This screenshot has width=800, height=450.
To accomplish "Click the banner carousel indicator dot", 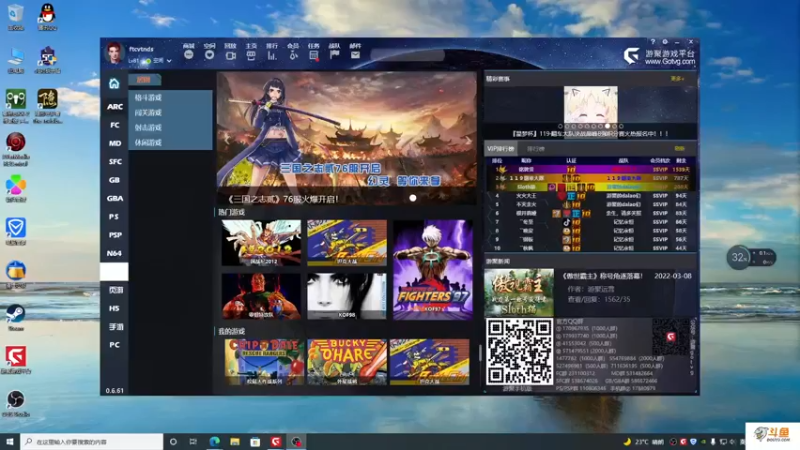I will (413, 198).
